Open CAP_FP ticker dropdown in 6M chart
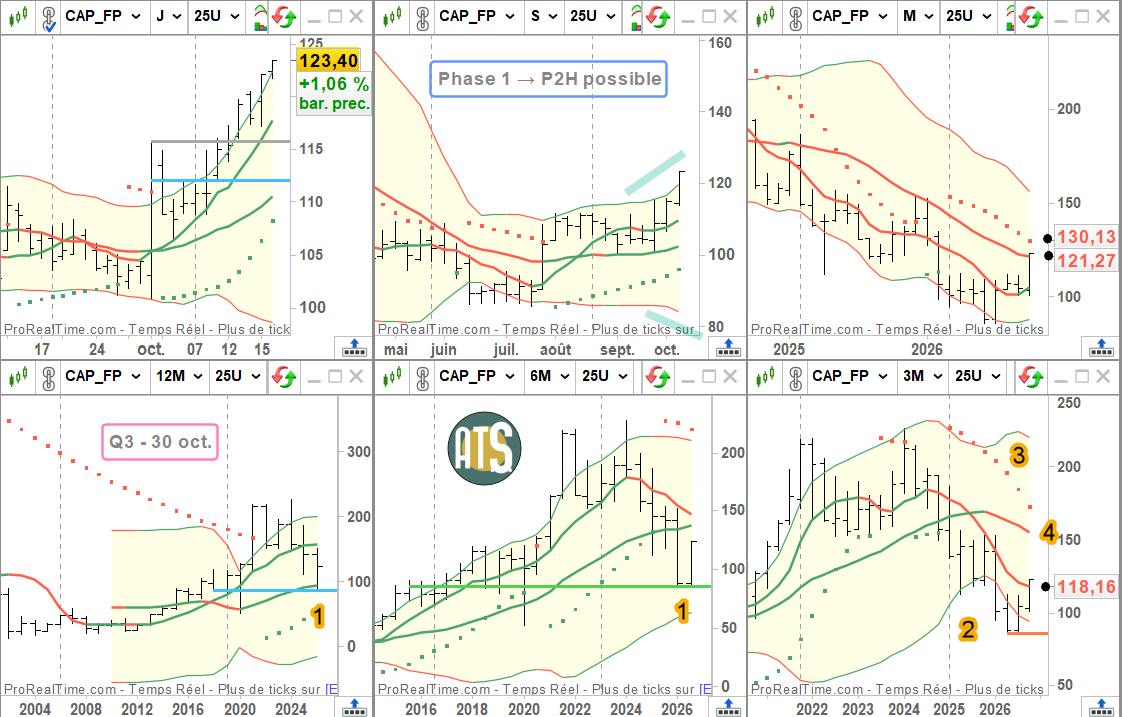The height and width of the screenshot is (717, 1122). coord(477,376)
